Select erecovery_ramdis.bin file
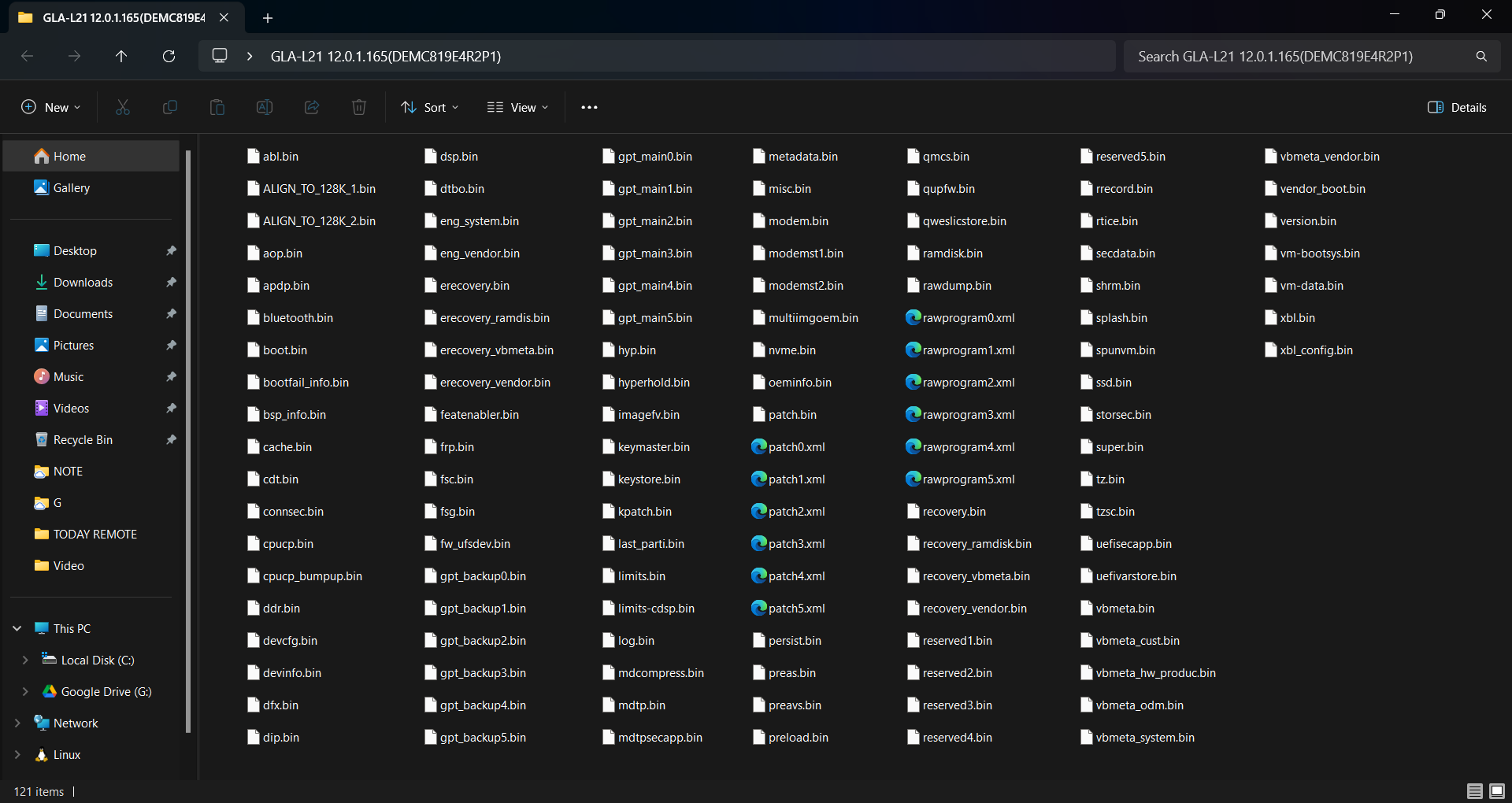This screenshot has width=1512, height=803. point(487,318)
